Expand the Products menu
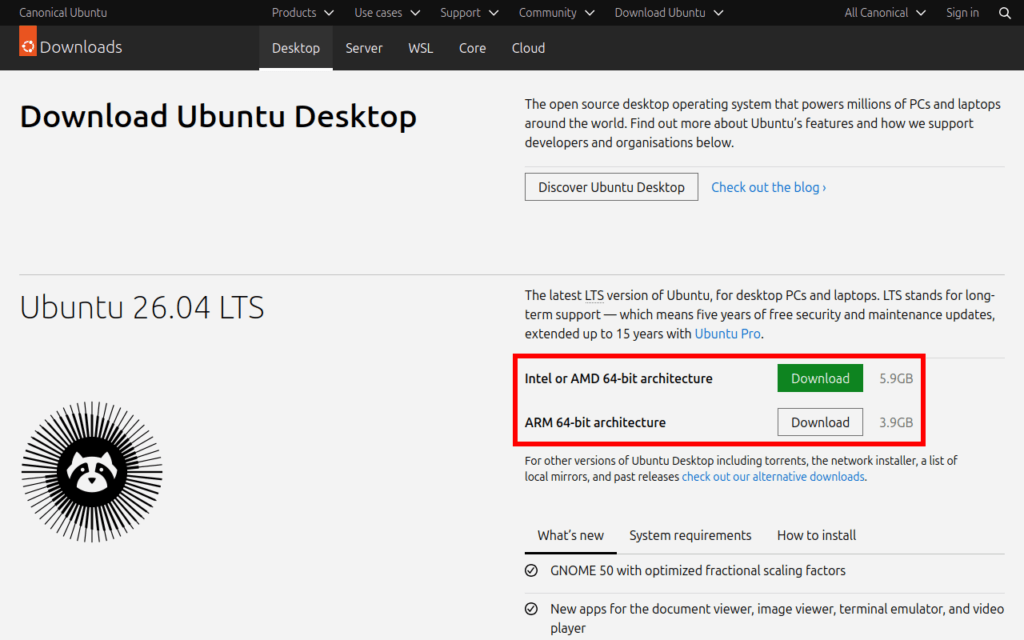Viewport: 1024px width, 640px height. pos(302,13)
